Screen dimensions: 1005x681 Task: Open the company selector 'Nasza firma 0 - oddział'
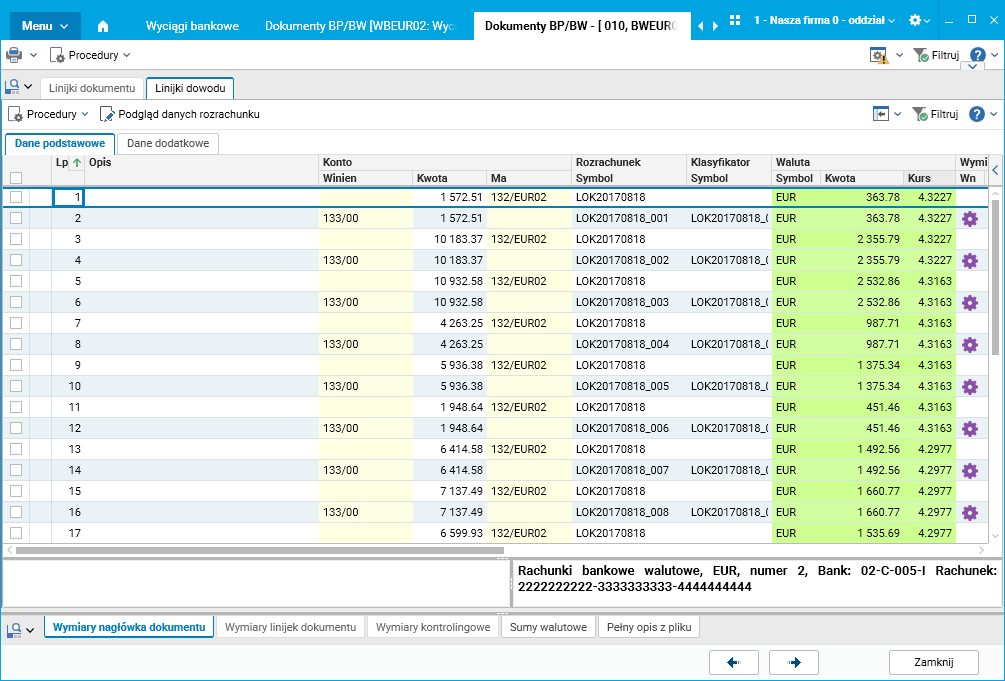pyautogui.click(x=824, y=20)
